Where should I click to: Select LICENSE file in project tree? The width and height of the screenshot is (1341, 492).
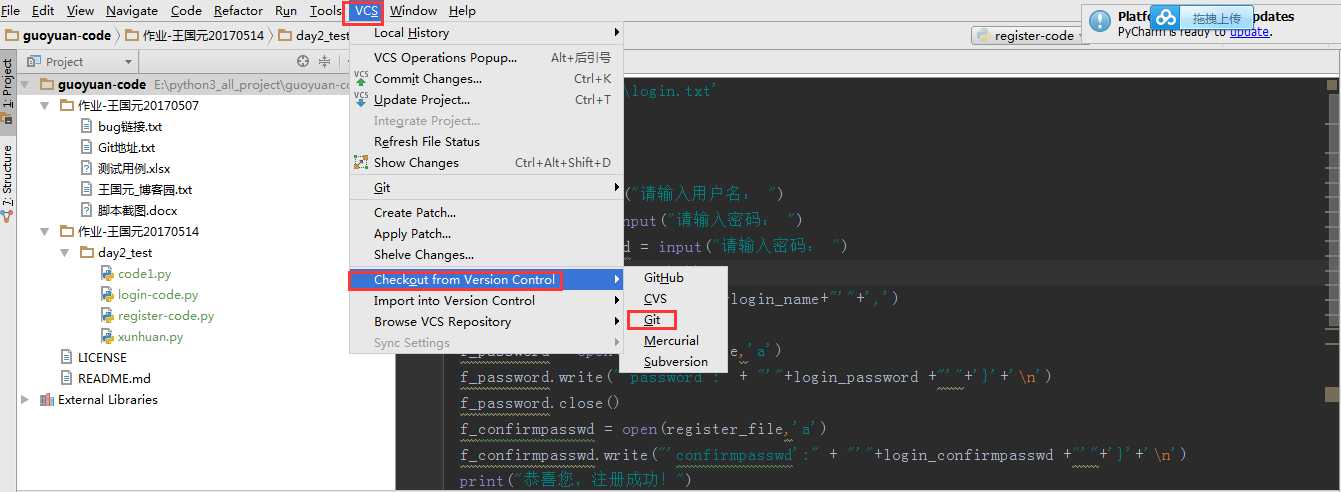[x=102, y=357]
